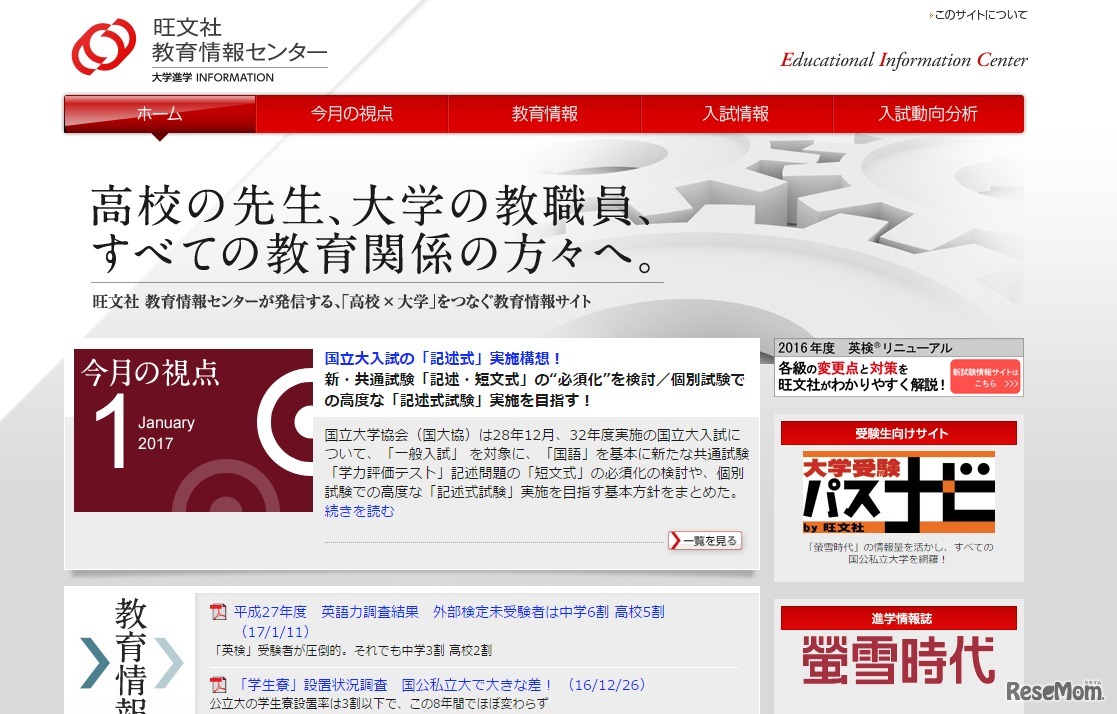Click 一覧を見る button
Viewport: 1117px width, 714px height.
click(705, 541)
